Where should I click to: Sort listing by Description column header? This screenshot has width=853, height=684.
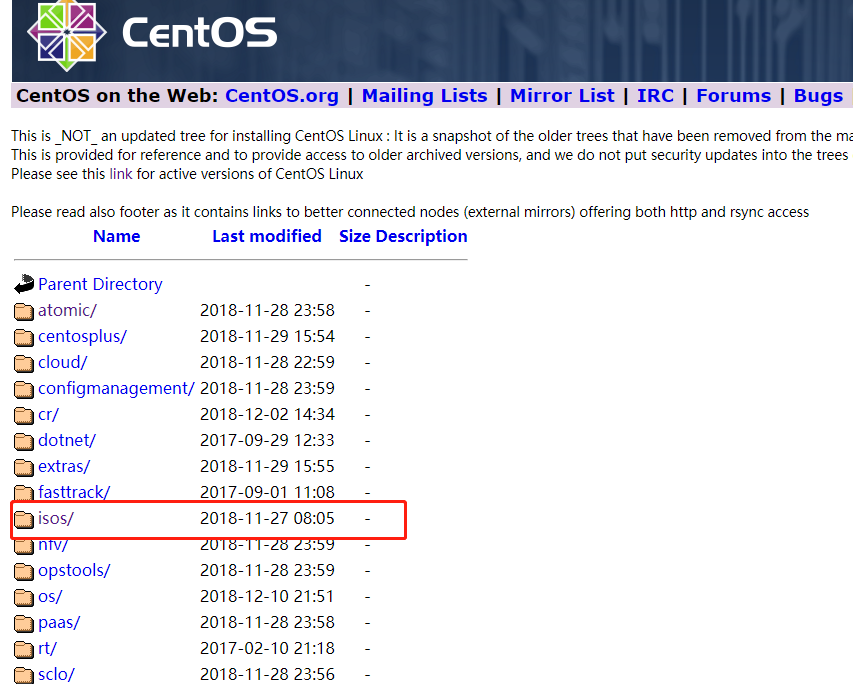(x=421, y=236)
